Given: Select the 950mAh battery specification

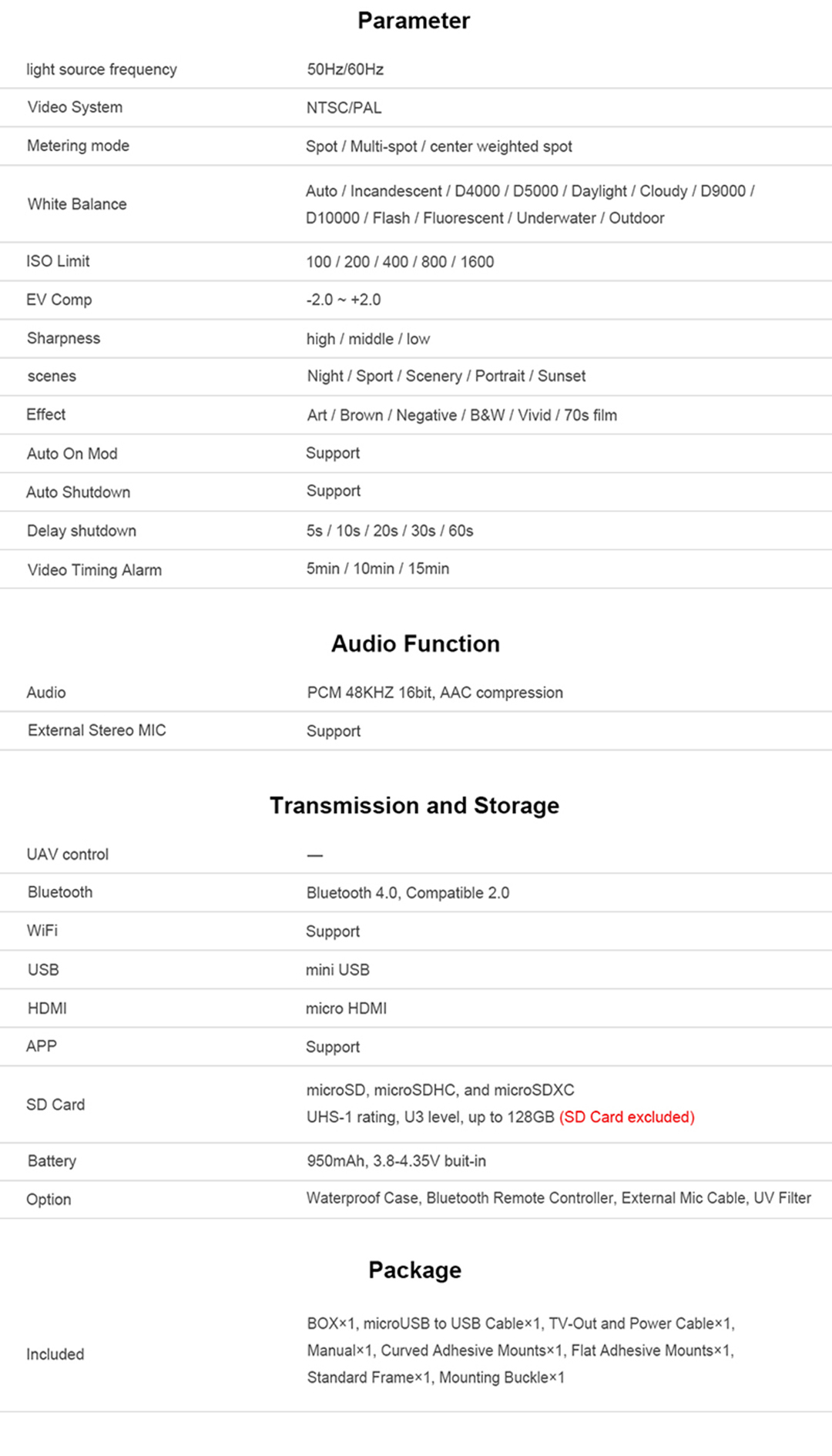Looking at the screenshot, I should tap(397, 1161).
